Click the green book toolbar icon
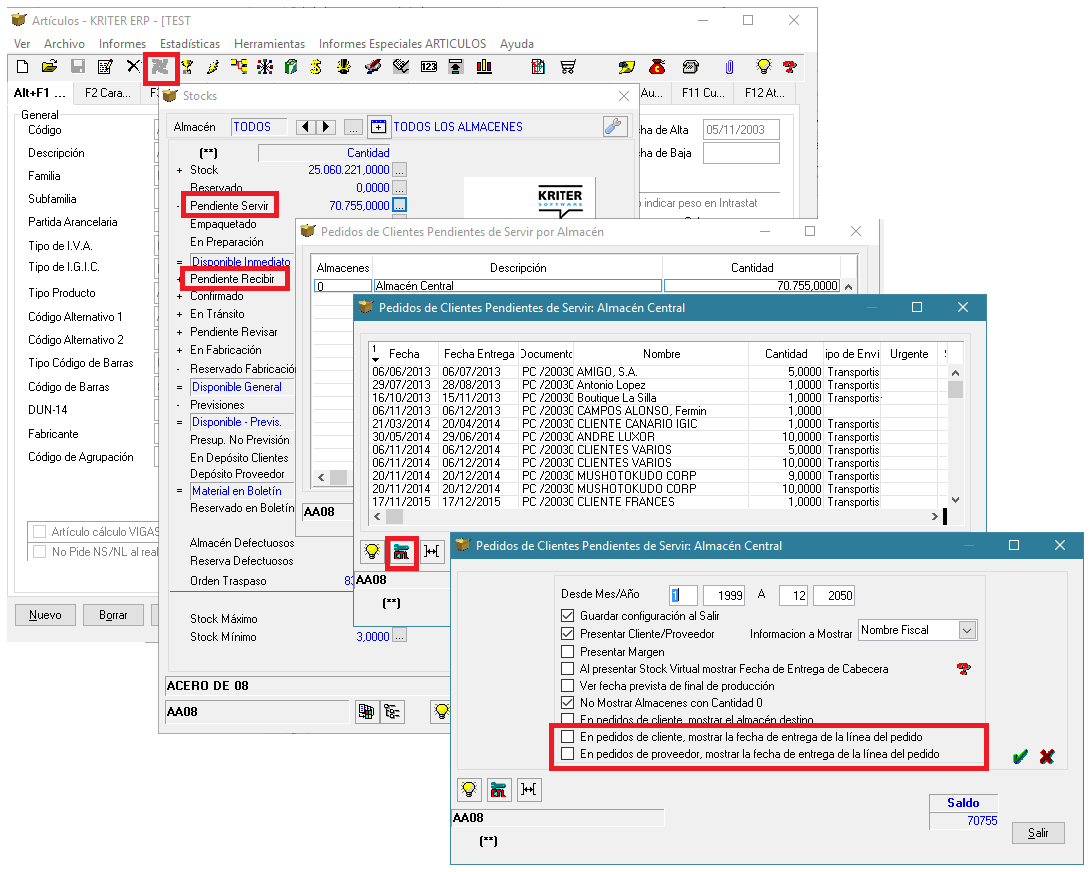 [x=291, y=67]
